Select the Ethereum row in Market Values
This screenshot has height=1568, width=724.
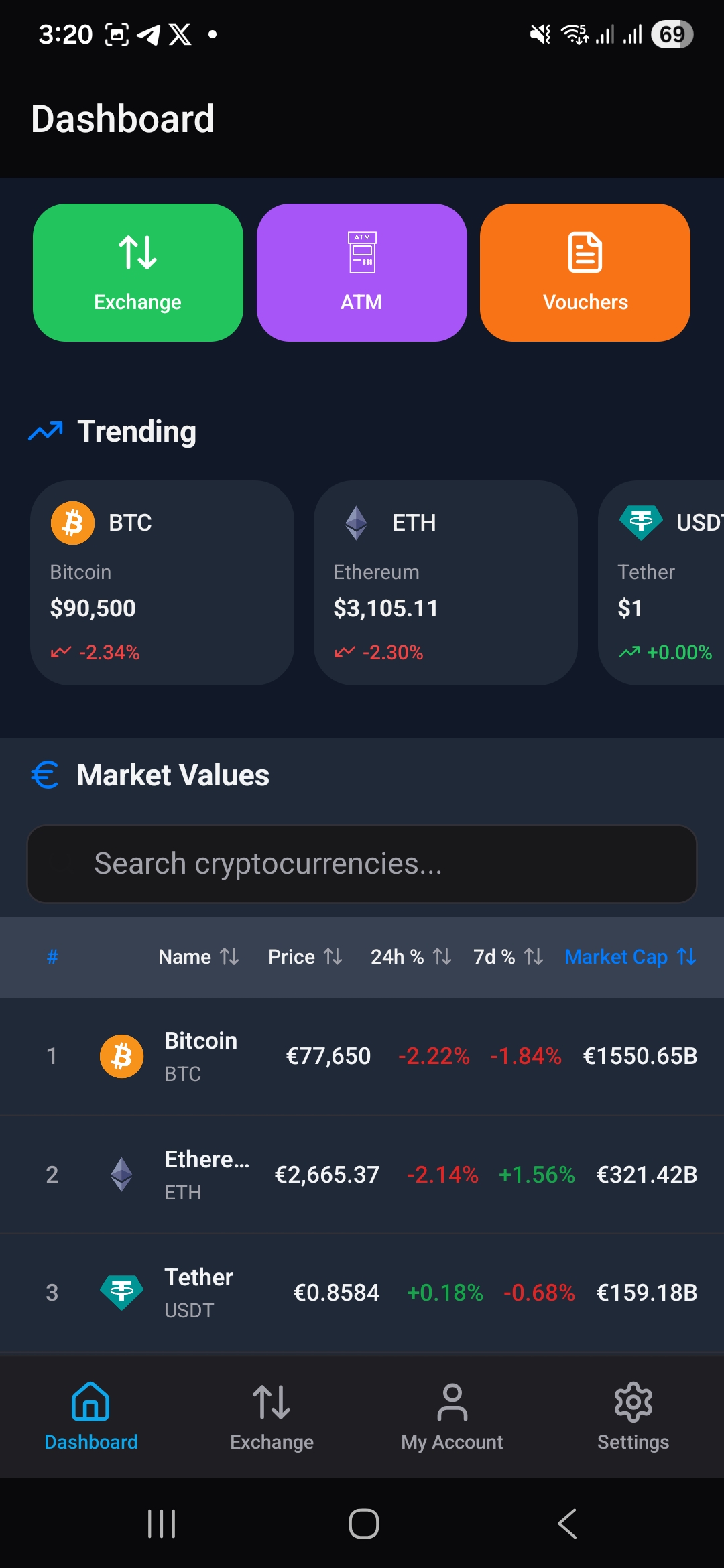point(362,1173)
